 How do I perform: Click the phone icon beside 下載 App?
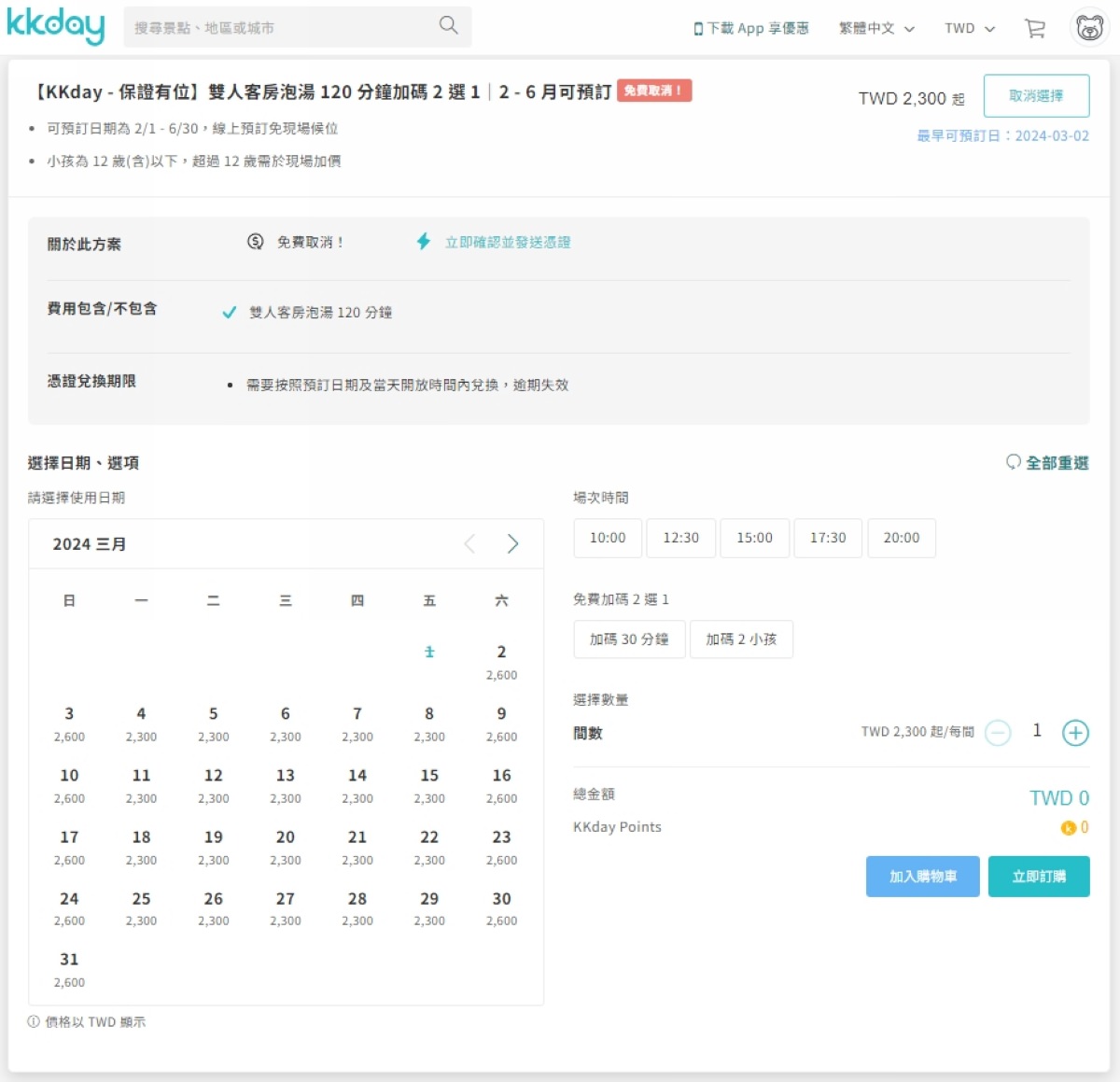click(698, 29)
